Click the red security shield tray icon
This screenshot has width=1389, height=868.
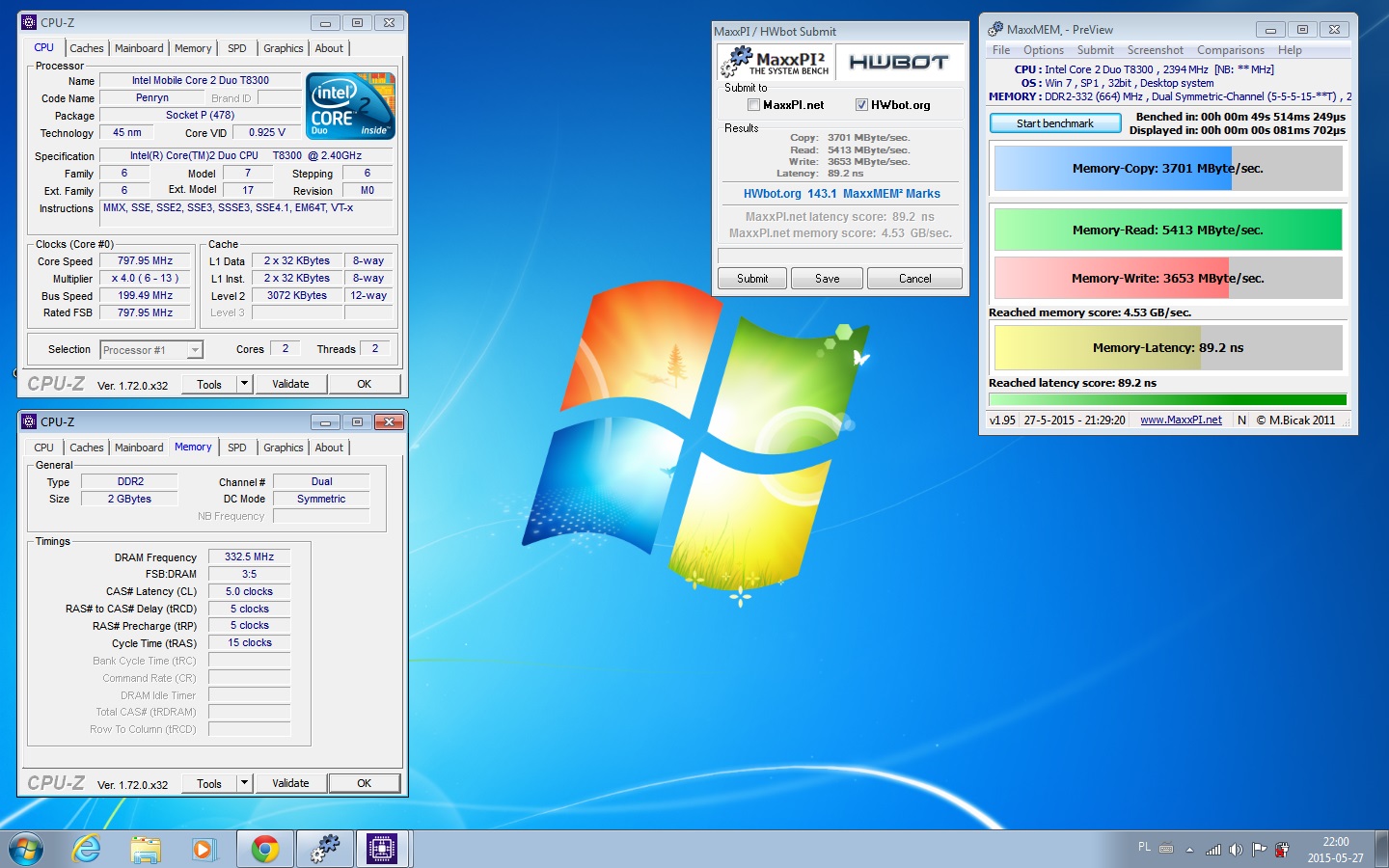coord(1282,850)
